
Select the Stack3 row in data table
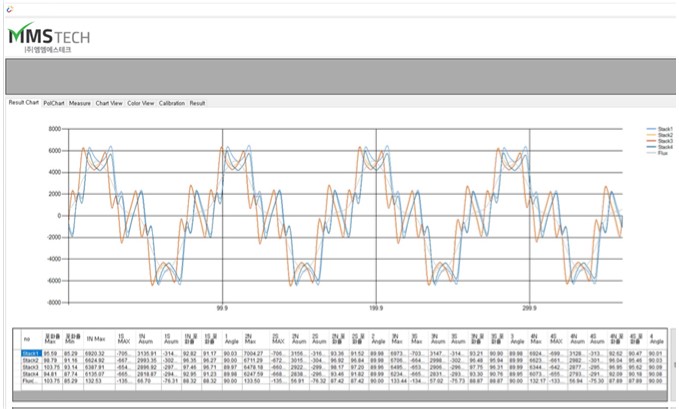click(31, 367)
